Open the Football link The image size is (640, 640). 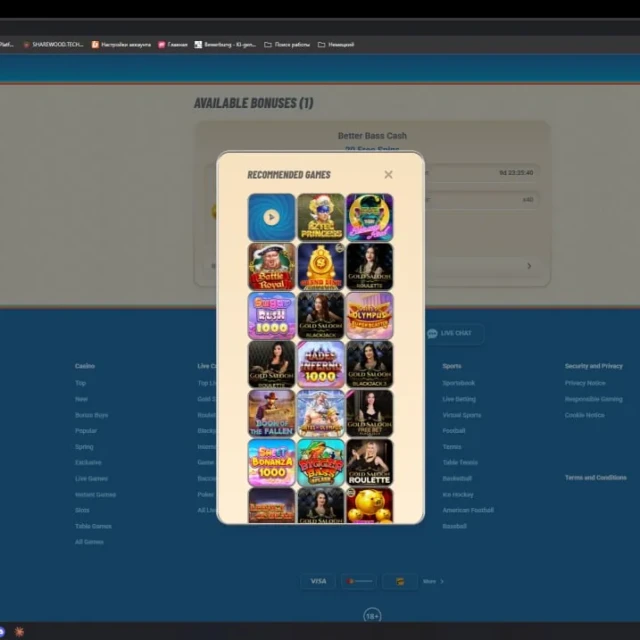[x=454, y=431]
